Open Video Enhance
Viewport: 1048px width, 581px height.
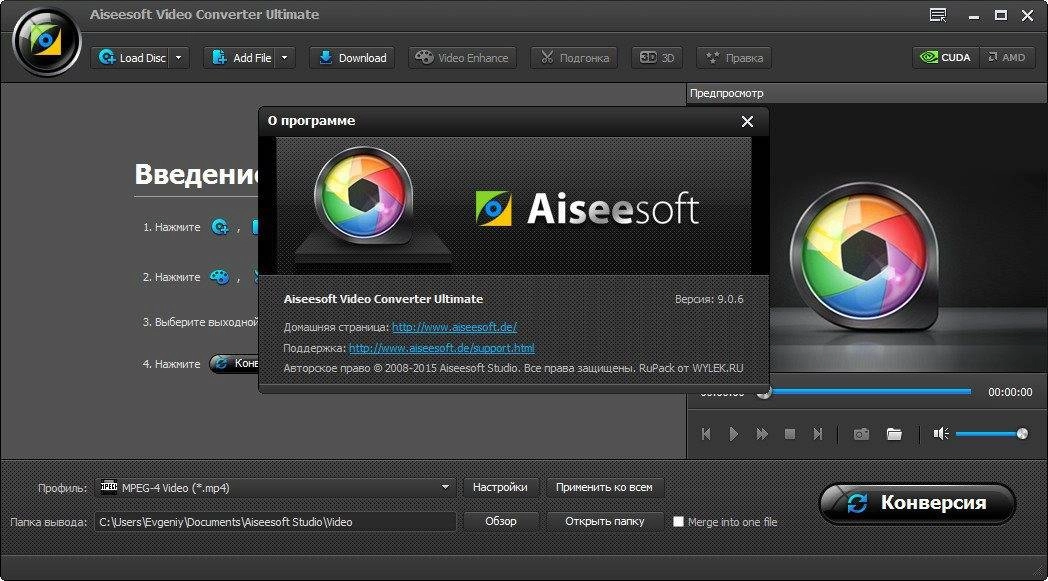pyautogui.click(x=462, y=57)
